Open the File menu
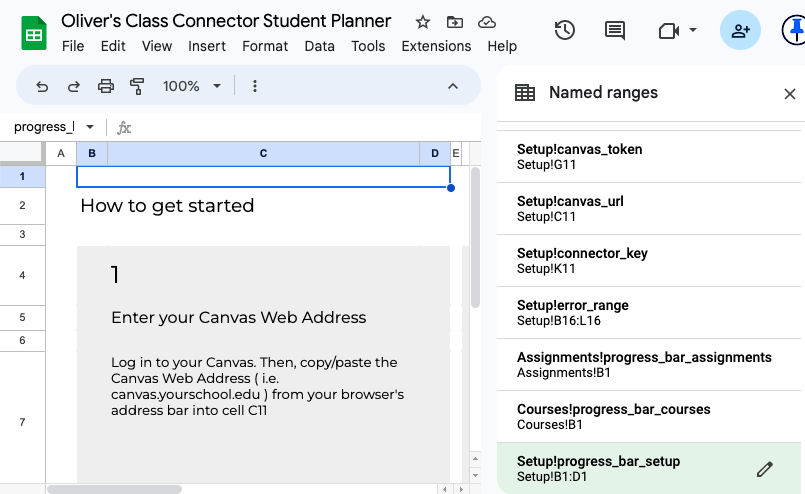This screenshot has height=494, width=805. coord(73,46)
